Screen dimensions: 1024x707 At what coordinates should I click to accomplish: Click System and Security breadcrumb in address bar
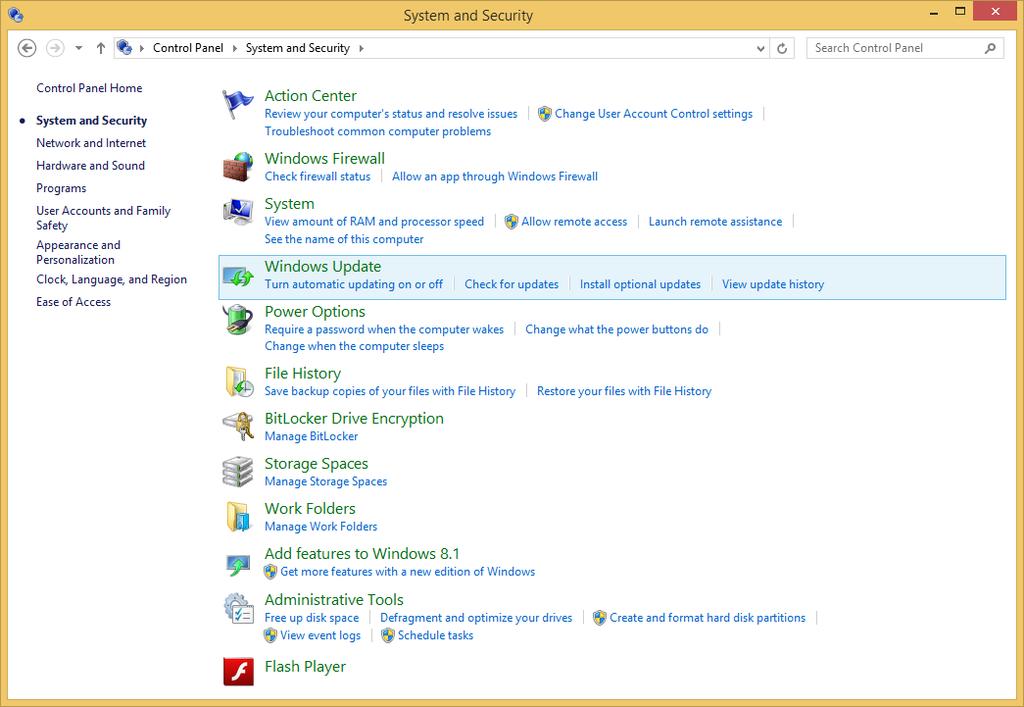[x=298, y=48]
